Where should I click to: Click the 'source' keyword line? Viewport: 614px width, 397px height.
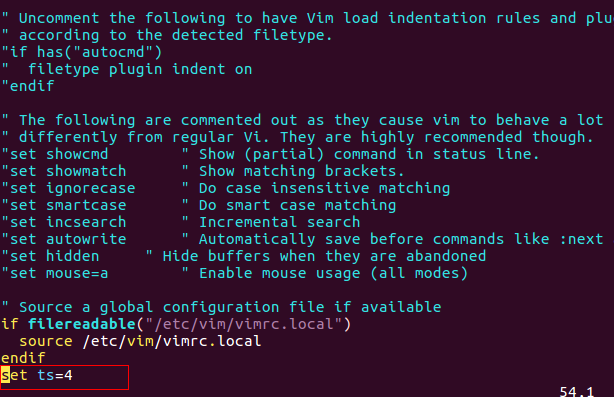pyautogui.click(x=140, y=341)
